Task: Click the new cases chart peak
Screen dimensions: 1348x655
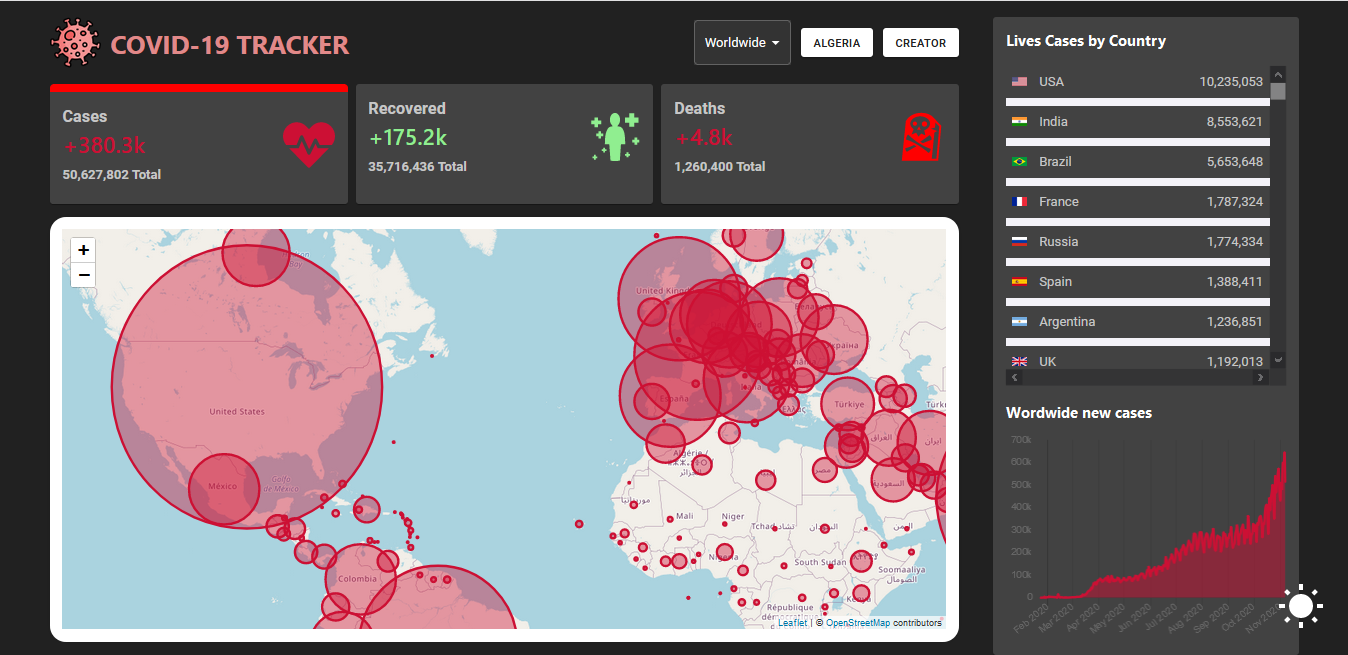Action: point(1284,453)
